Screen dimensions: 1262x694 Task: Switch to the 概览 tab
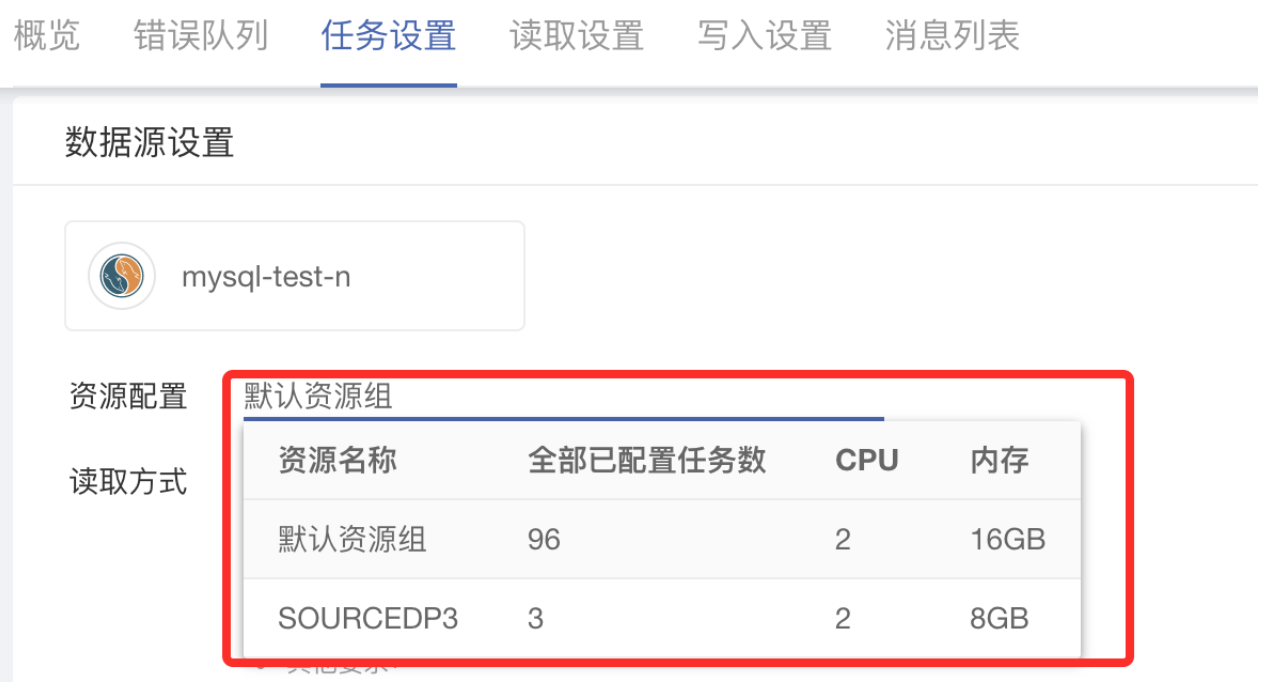click(46, 37)
